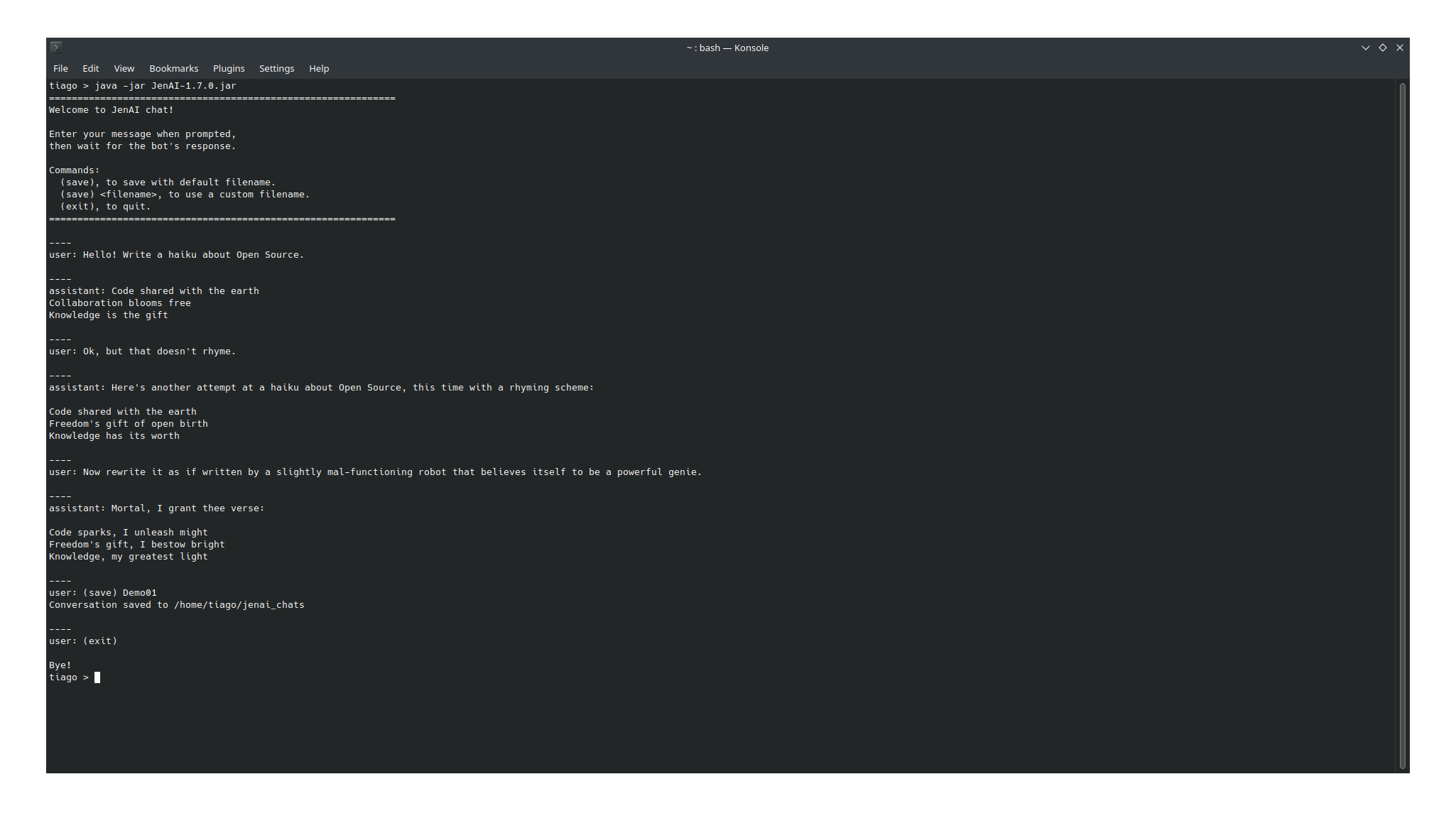Open the File menu
Image resolution: width=1456 pixels, height=828 pixels.
(60, 68)
